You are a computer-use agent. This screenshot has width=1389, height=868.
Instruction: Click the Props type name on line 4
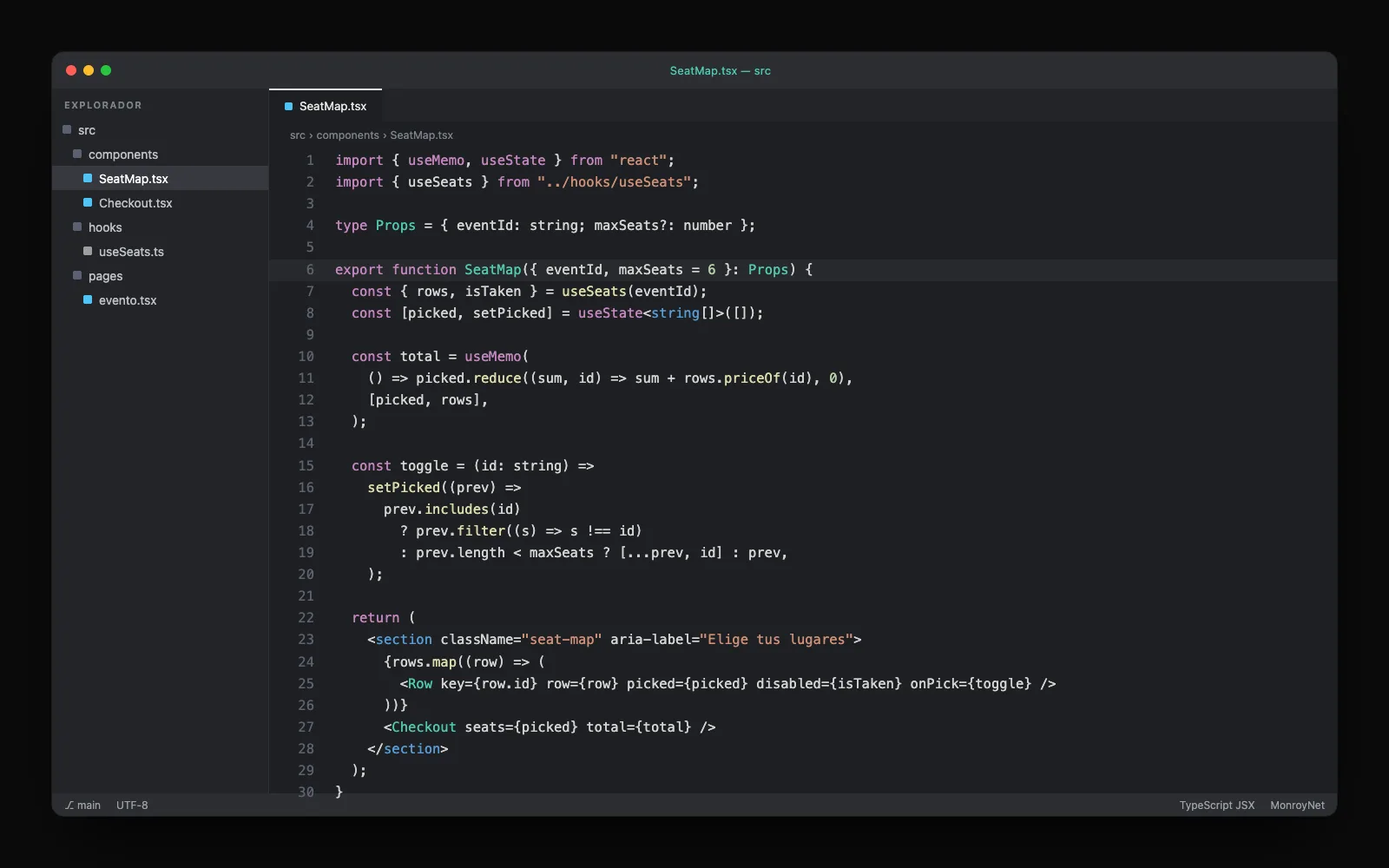tap(396, 226)
